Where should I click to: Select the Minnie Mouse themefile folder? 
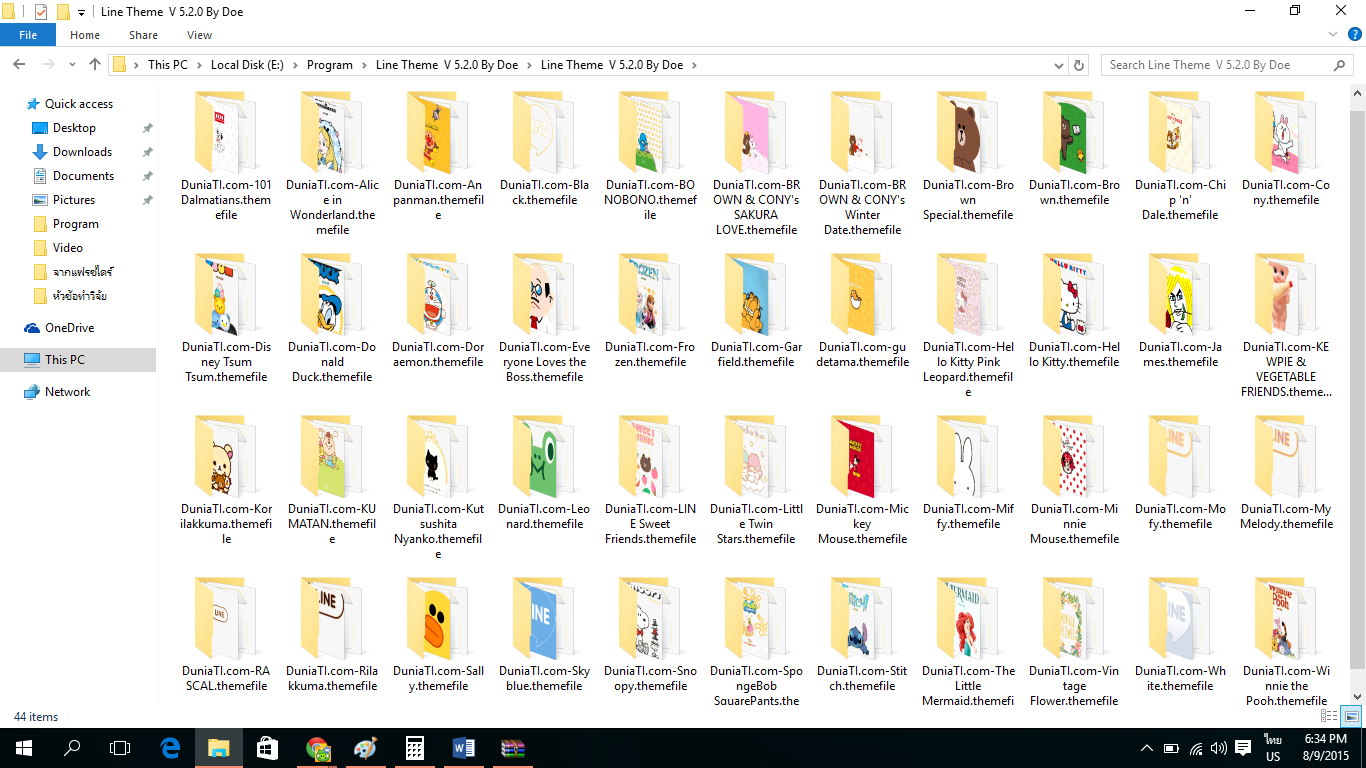[1075, 480]
